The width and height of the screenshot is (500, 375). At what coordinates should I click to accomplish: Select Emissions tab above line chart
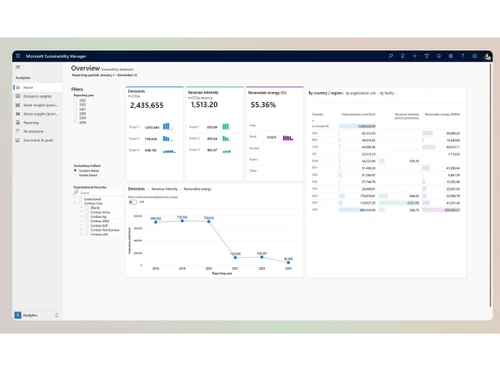[x=136, y=189]
